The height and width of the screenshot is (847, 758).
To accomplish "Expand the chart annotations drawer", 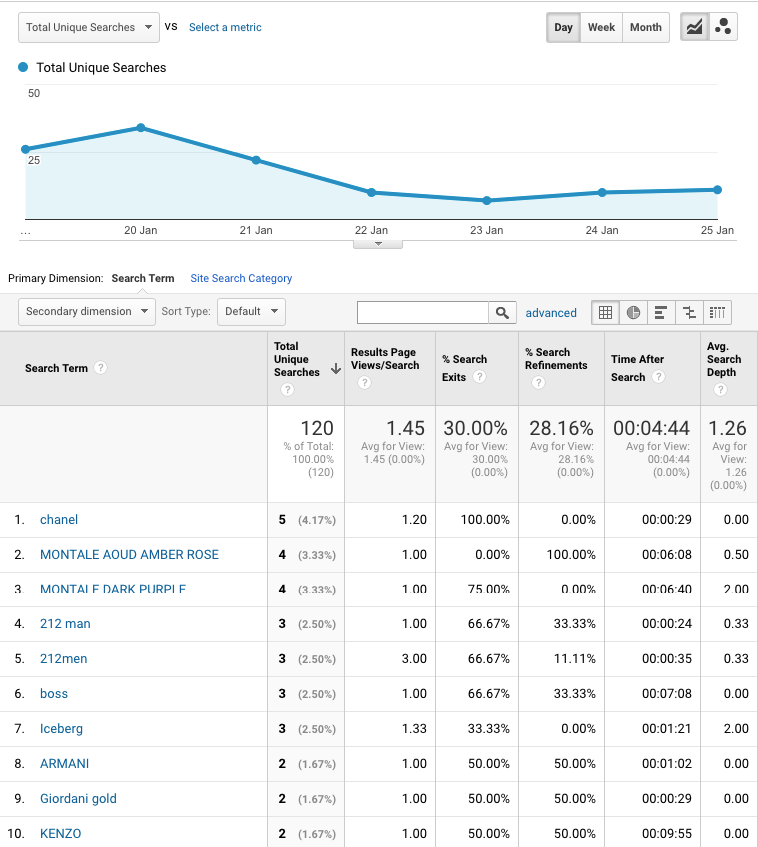I will point(378,244).
